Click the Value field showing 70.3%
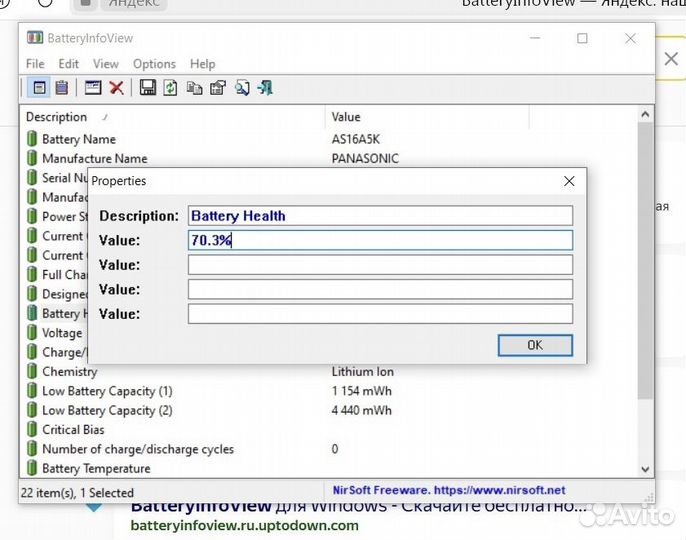The height and width of the screenshot is (540, 686). (x=380, y=240)
